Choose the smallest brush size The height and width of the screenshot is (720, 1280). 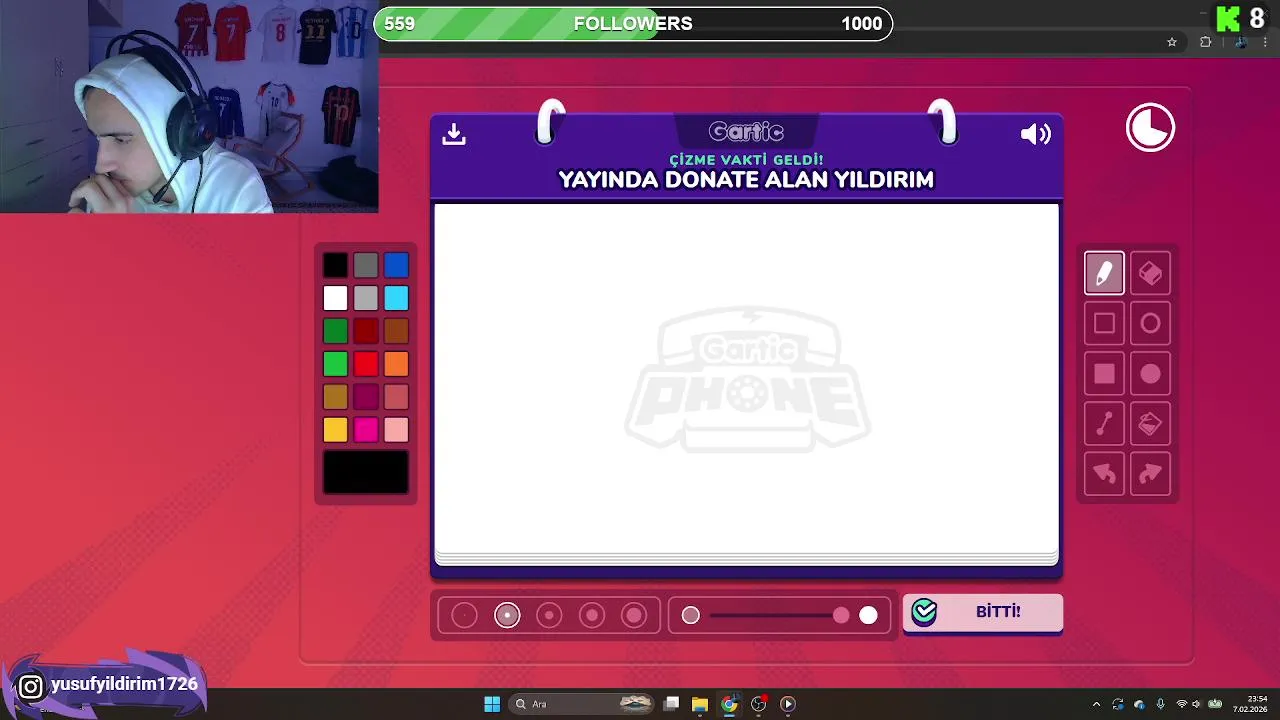click(464, 615)
